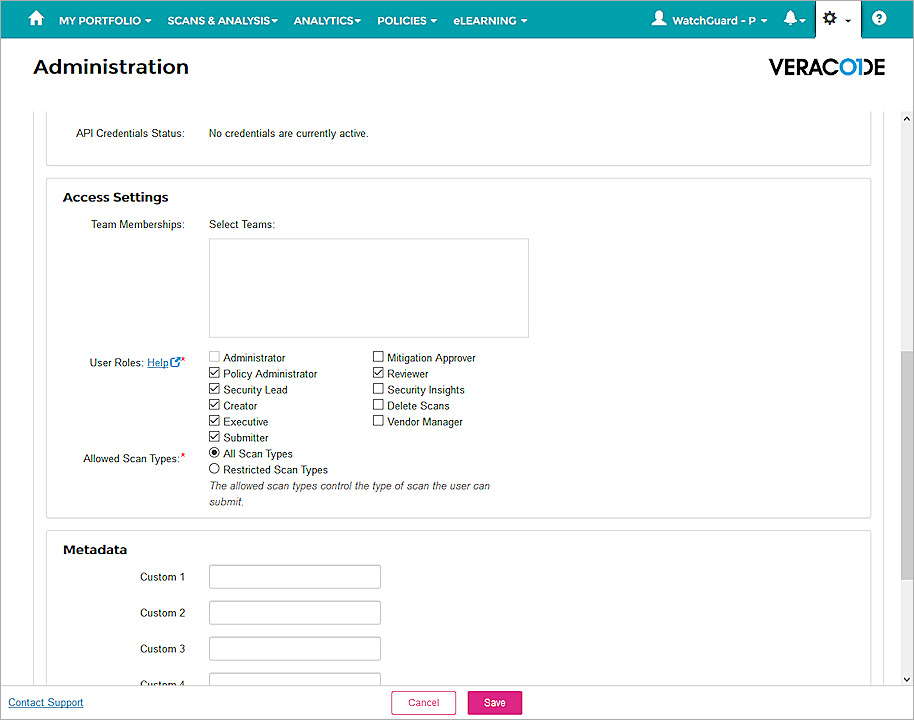Click the home icon in the navigation bar
This screenshot has height=720, width=914.
point(36,19)
